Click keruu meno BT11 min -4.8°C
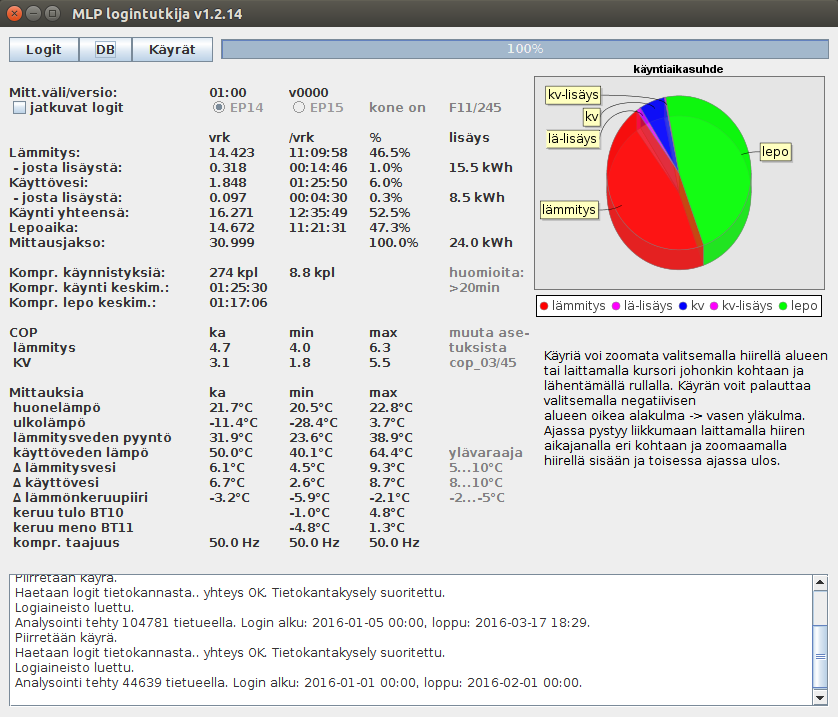838x717 pixels. [309, 527]
